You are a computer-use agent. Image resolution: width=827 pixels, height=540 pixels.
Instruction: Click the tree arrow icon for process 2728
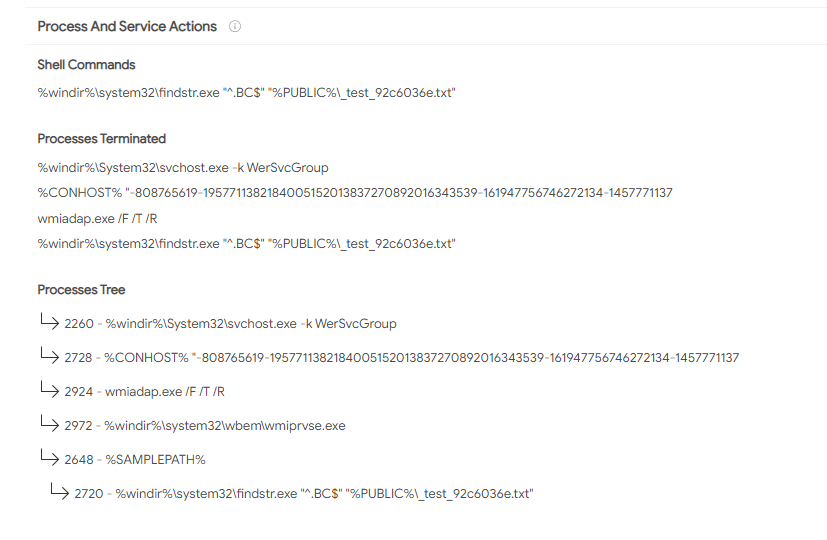pos(49,354)
